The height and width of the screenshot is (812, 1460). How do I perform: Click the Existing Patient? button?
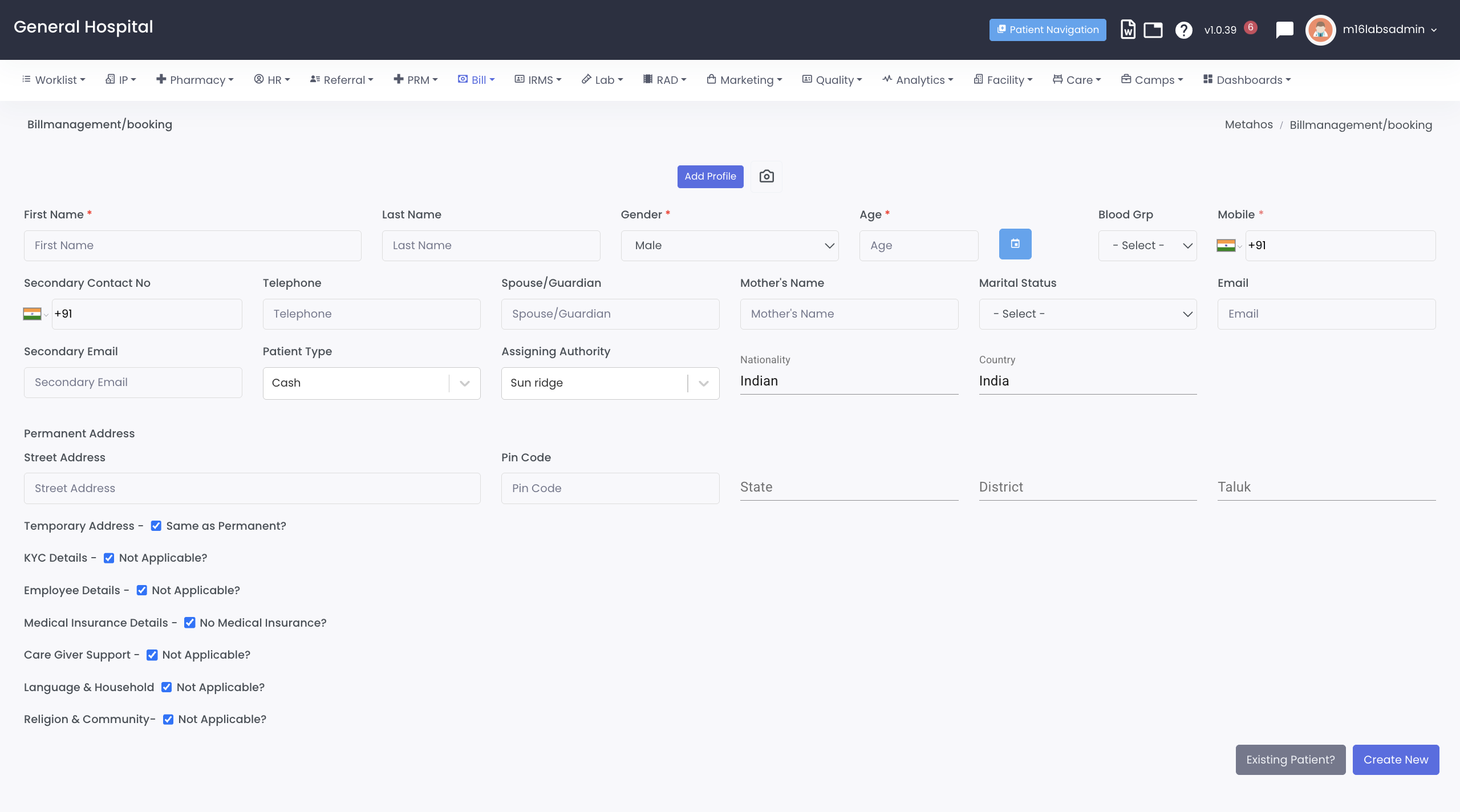click(1290, 760)
